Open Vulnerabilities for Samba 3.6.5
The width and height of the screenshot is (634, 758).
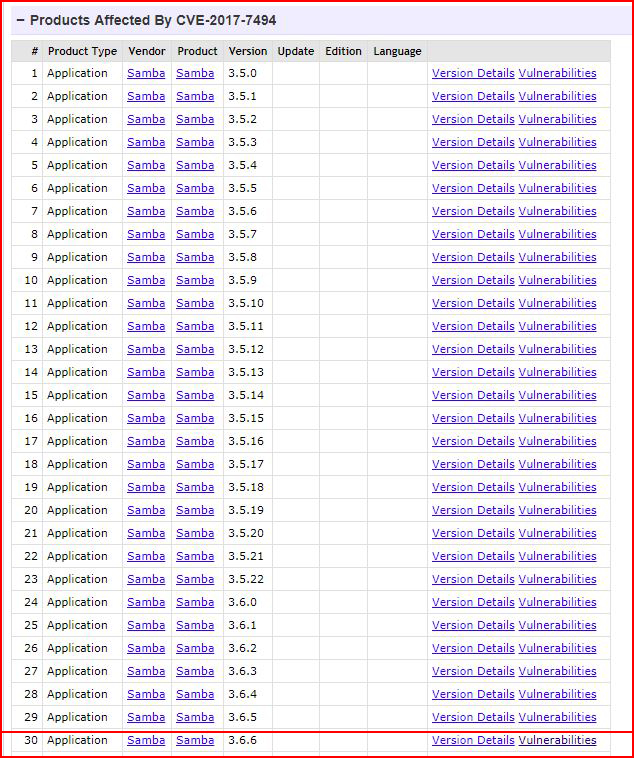557,717
